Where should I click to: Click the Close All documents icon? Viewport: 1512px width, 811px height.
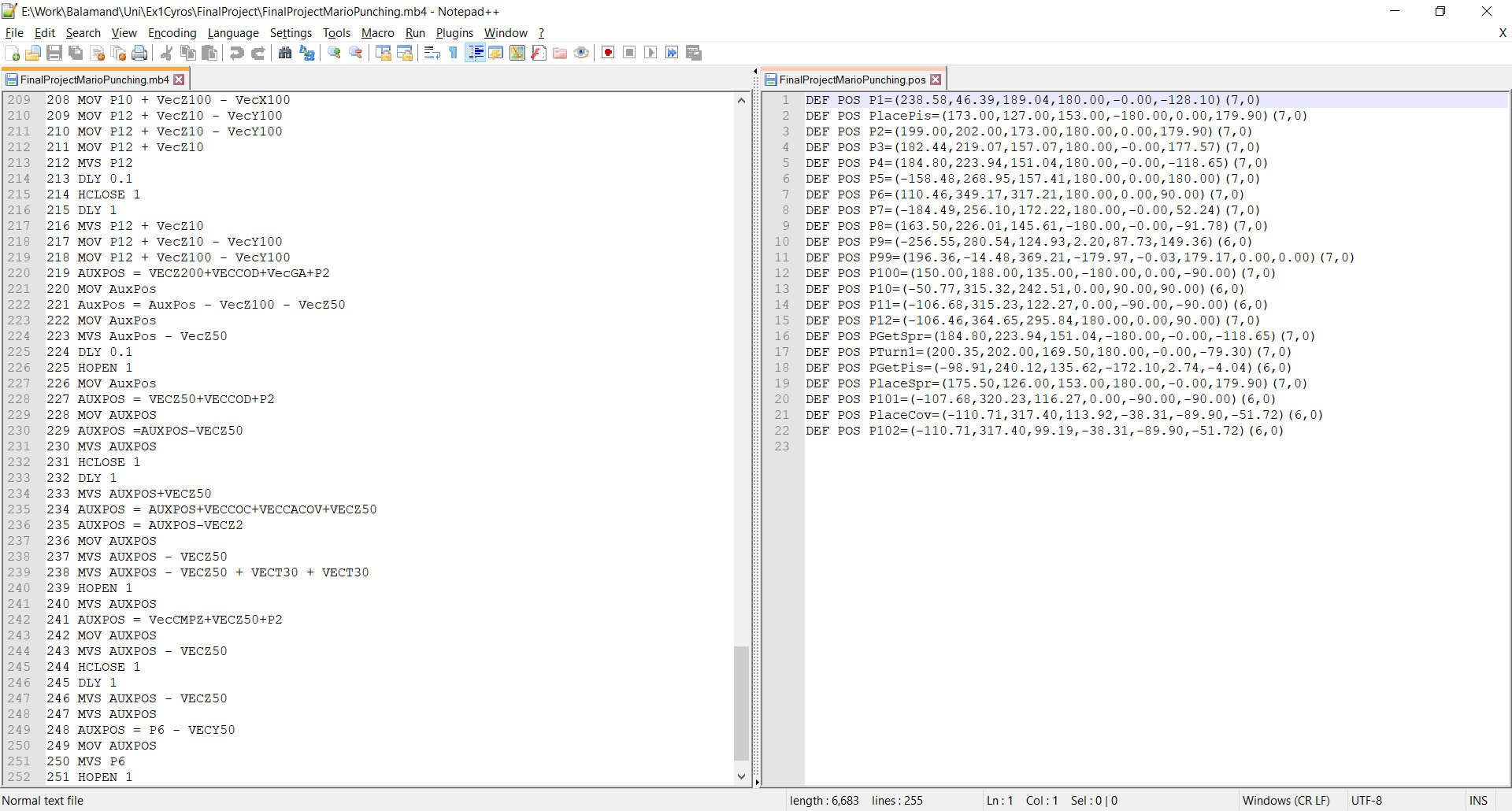tap(119, 53)
